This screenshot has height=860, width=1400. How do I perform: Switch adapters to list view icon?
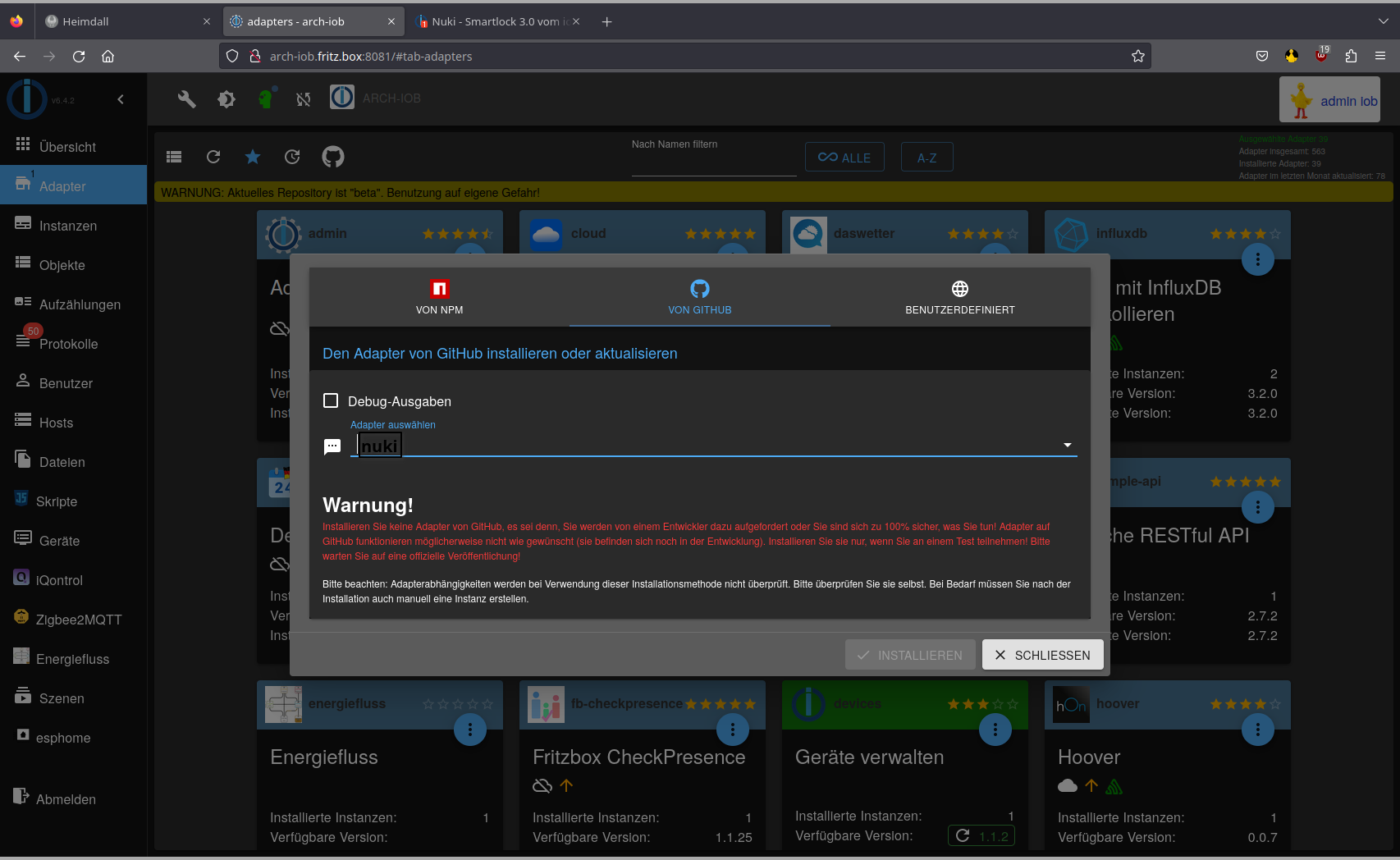[174, 157]
